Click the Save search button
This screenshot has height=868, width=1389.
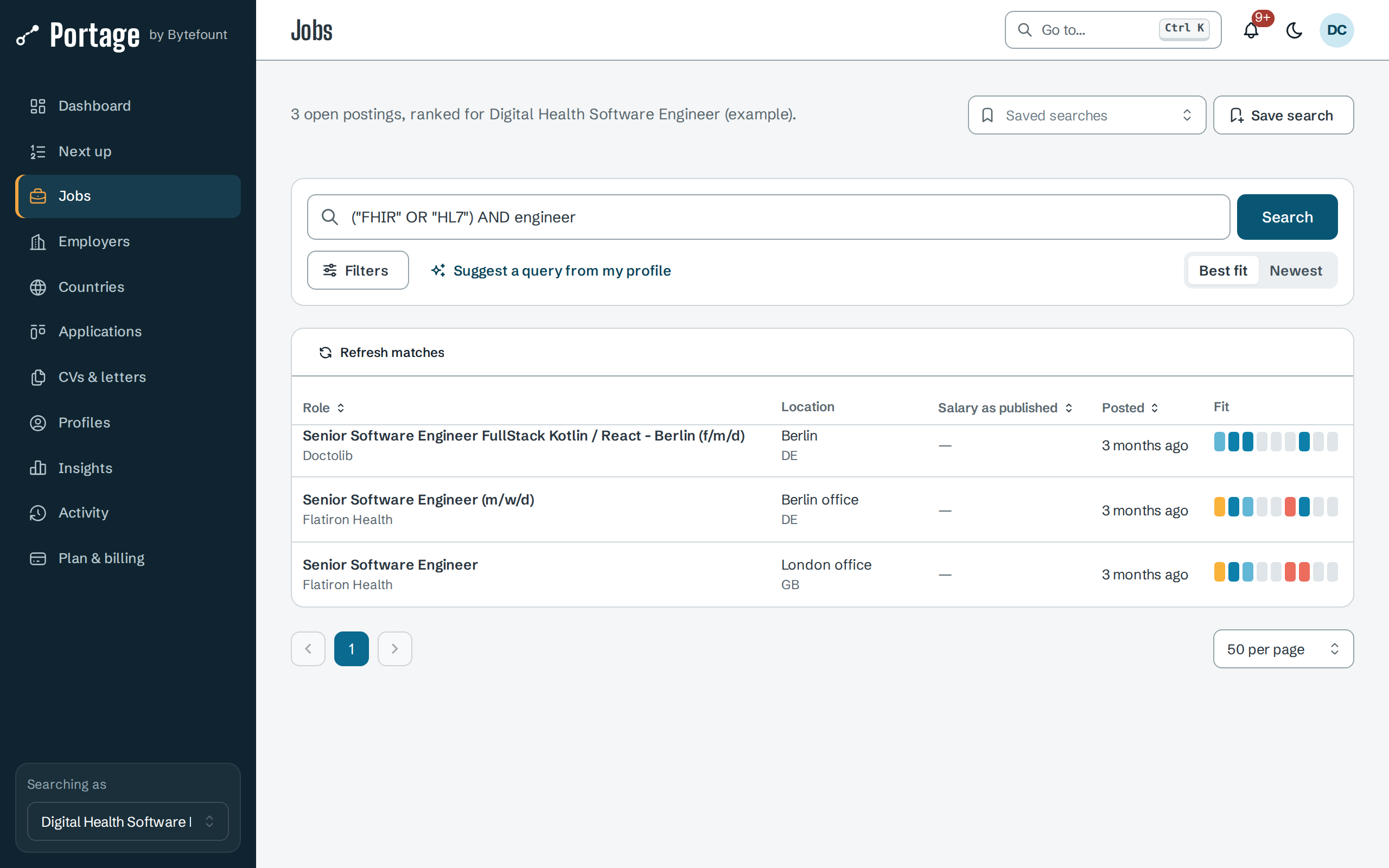point(1283,115)
